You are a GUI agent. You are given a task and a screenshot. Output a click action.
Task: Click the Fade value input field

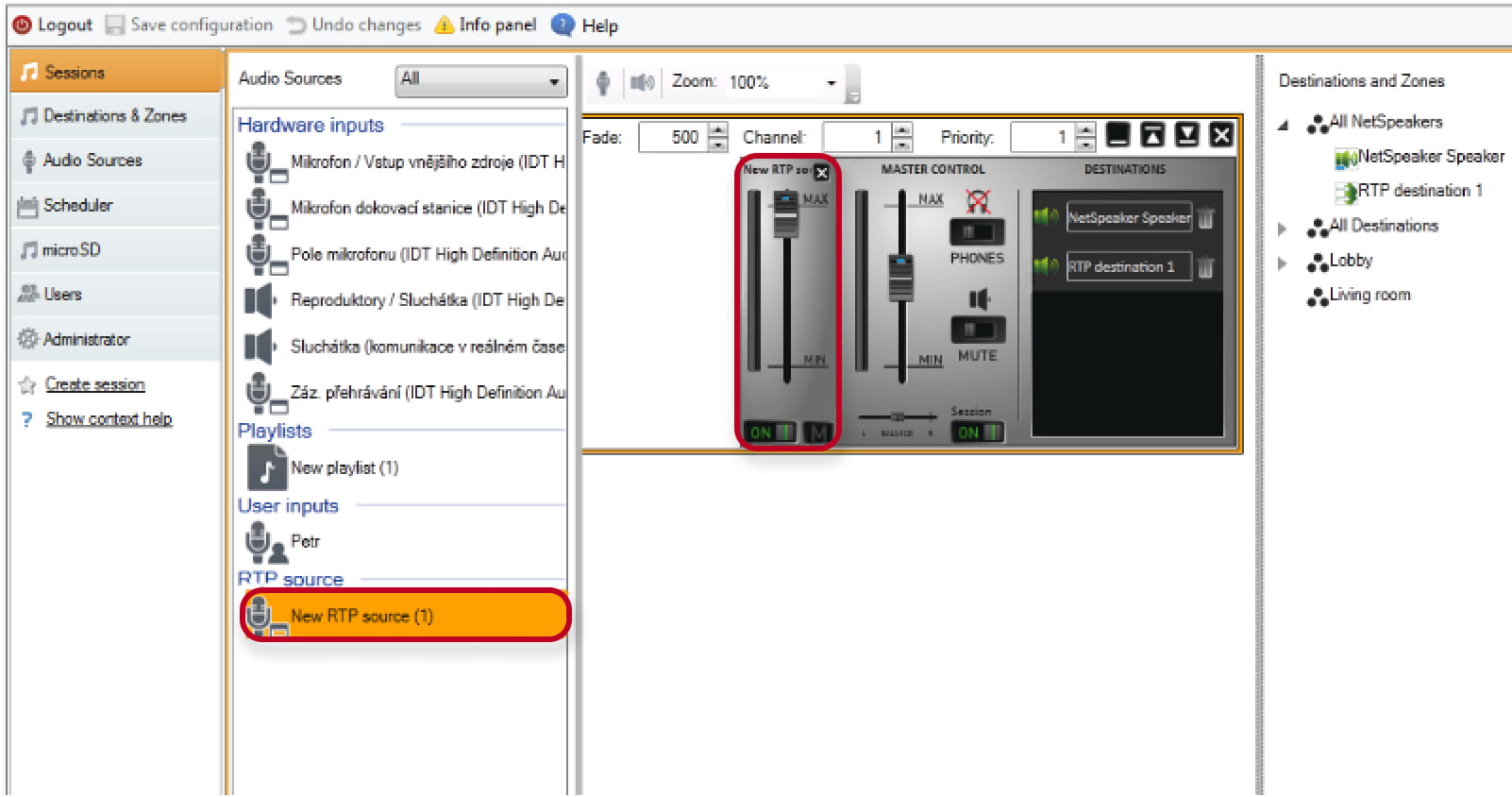coord(674,137)
